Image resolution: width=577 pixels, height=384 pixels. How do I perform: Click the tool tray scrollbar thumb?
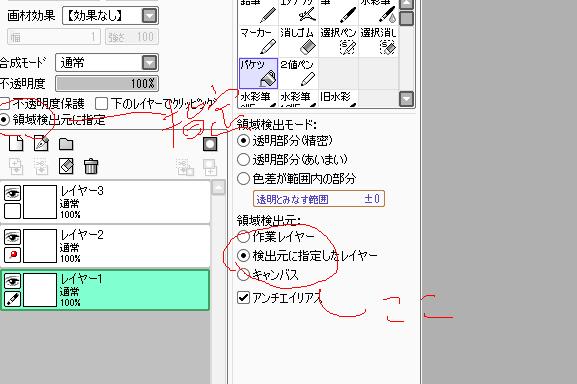tap(407, 18)
